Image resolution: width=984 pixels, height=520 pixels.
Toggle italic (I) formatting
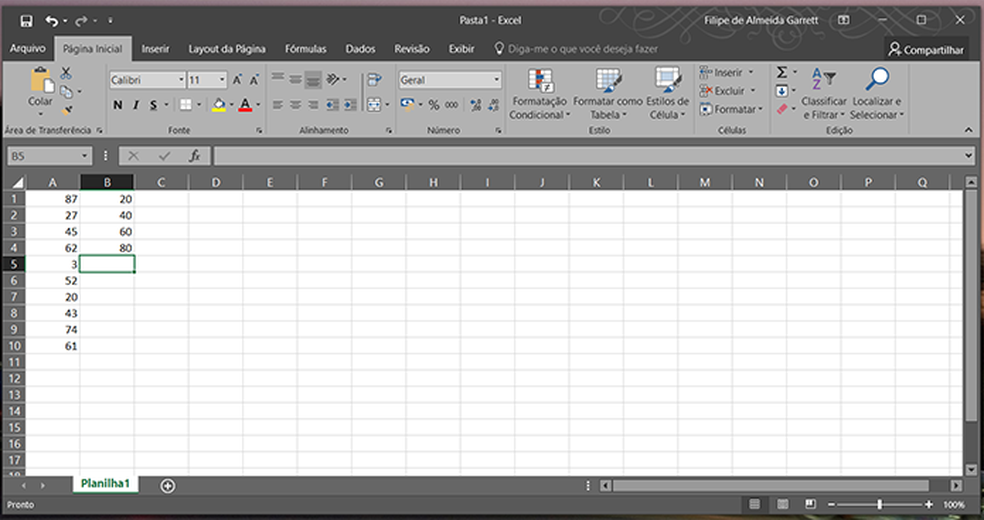(x=136, y=105)
